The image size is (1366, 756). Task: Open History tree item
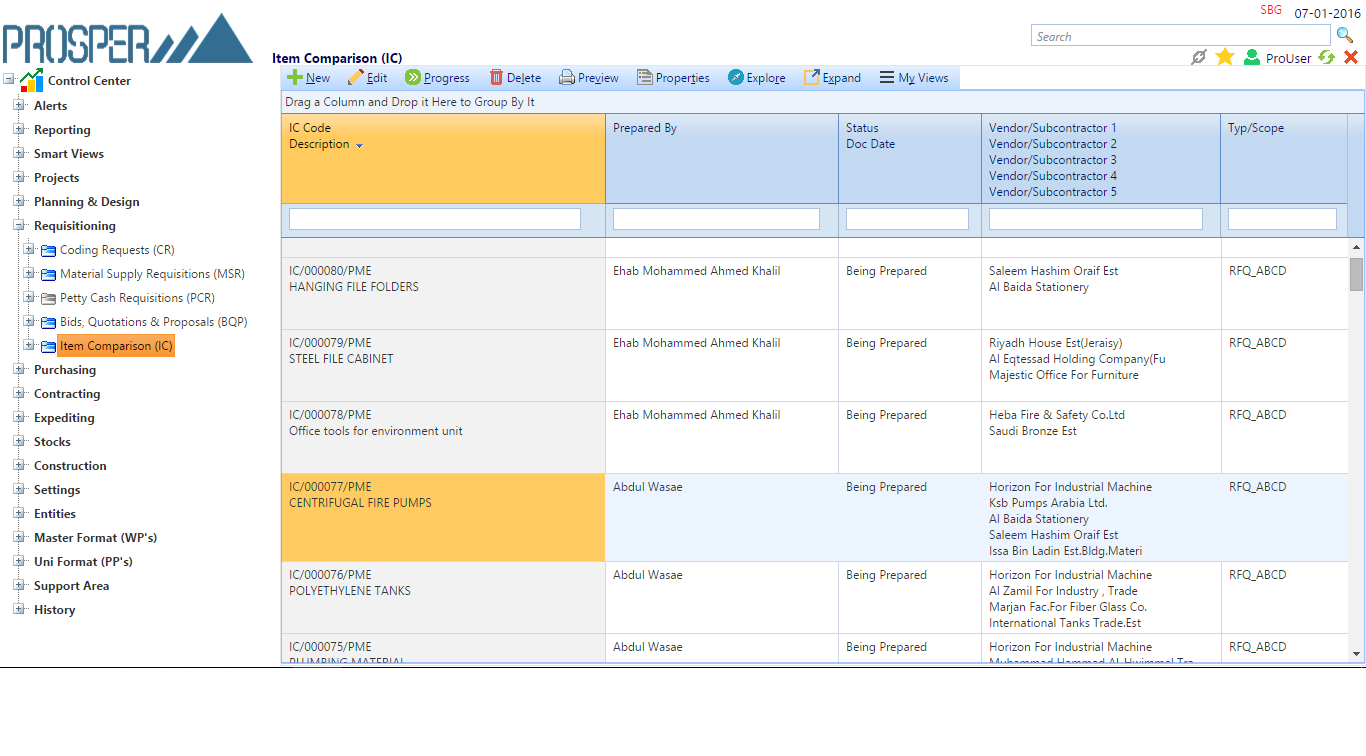(54, 610)
